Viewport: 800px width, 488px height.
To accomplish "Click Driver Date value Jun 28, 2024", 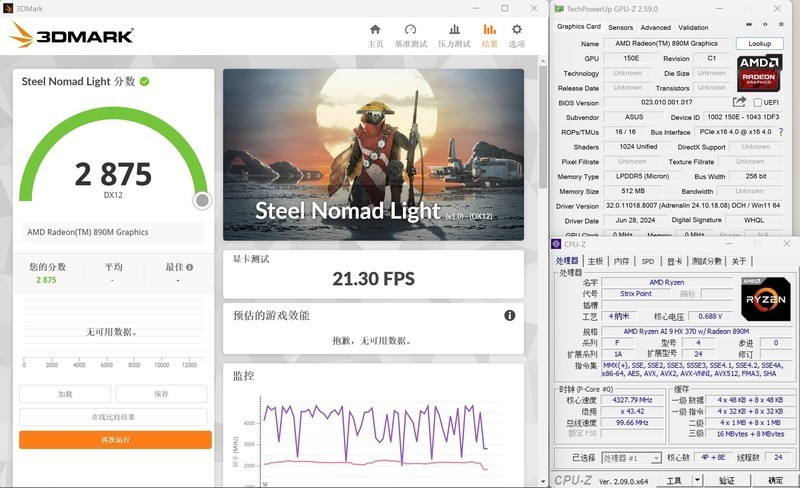I will (635, 221).
